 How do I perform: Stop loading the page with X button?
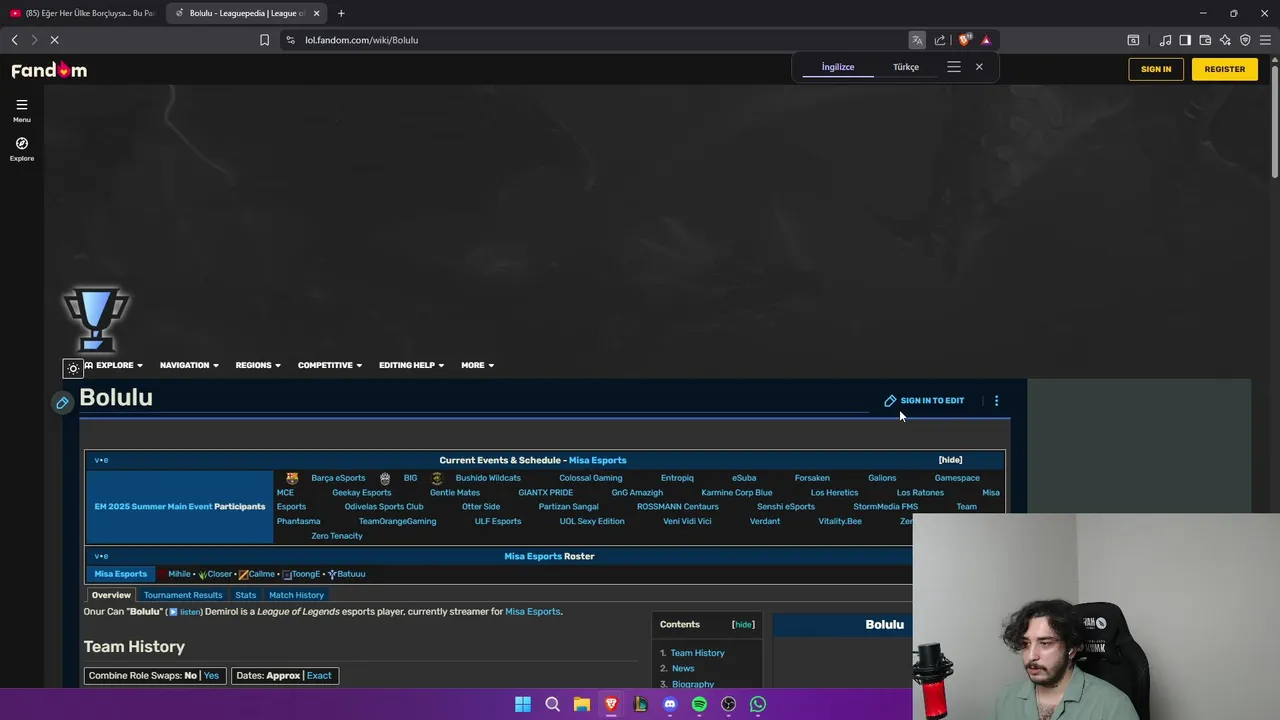point(54,40)
